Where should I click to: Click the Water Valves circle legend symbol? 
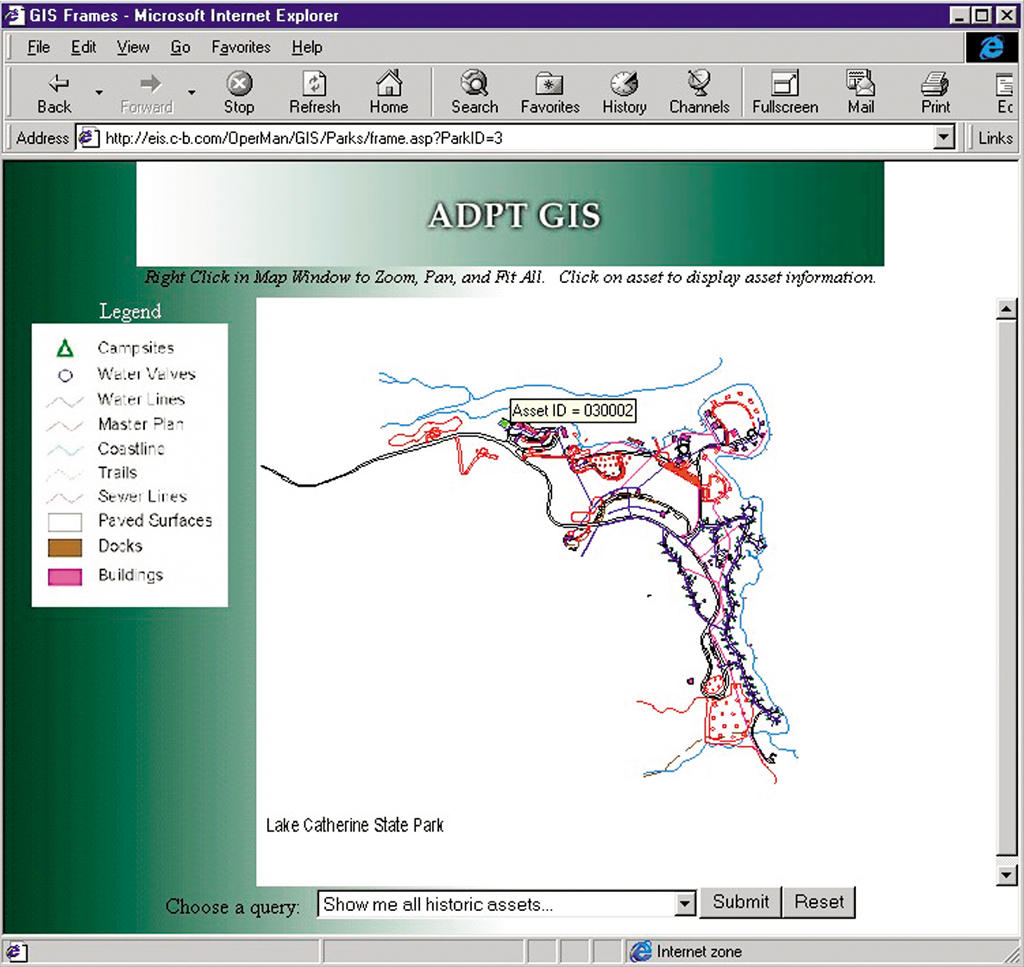click(x=65, y=375)
